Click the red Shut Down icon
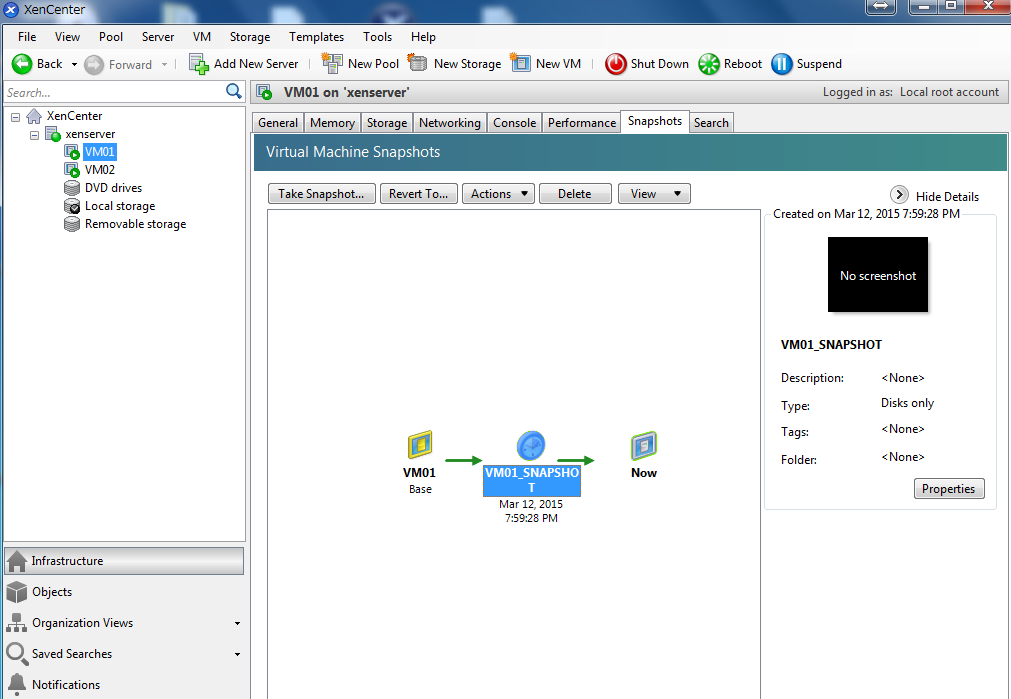Viewport: 1011px width, 699px height. 616,64
